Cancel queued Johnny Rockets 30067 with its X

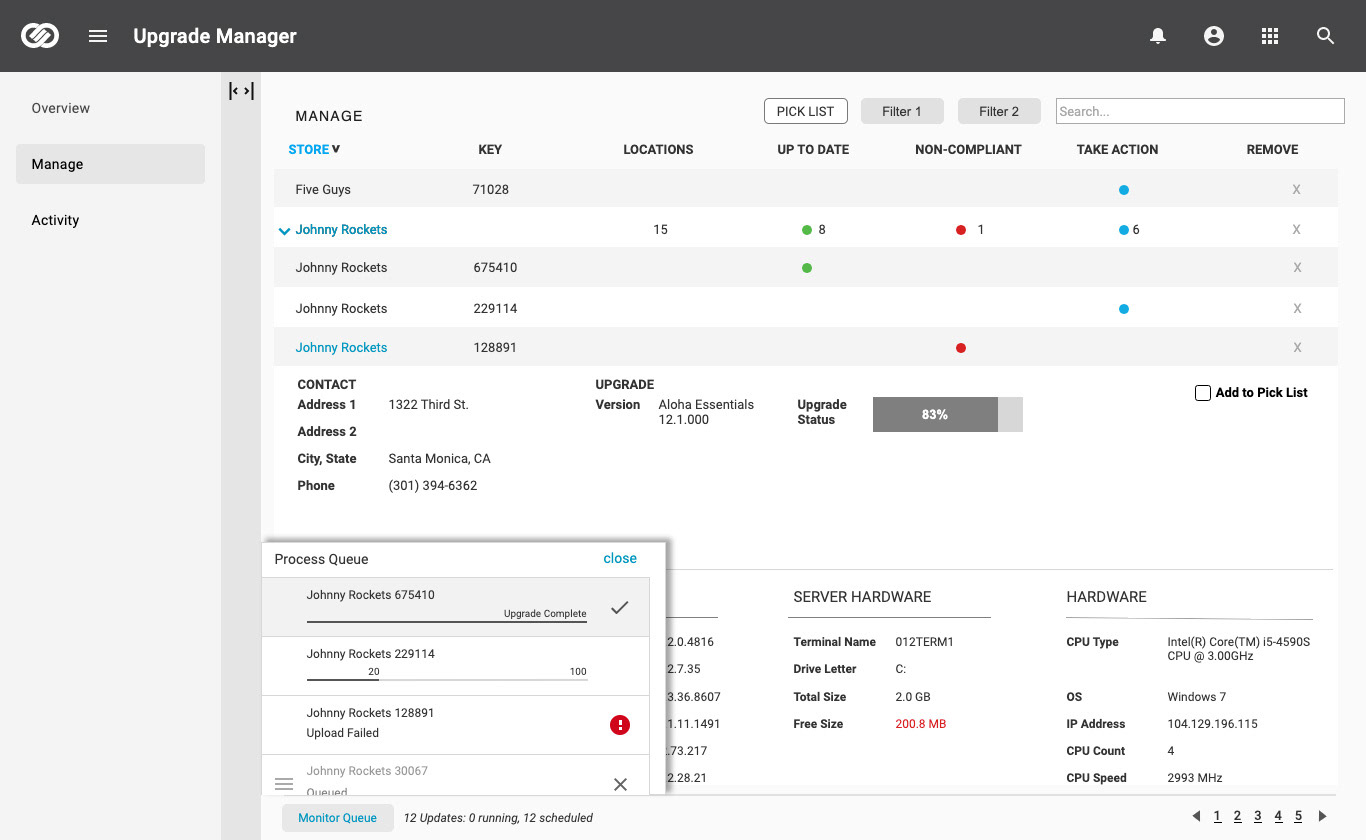[620, 785]
